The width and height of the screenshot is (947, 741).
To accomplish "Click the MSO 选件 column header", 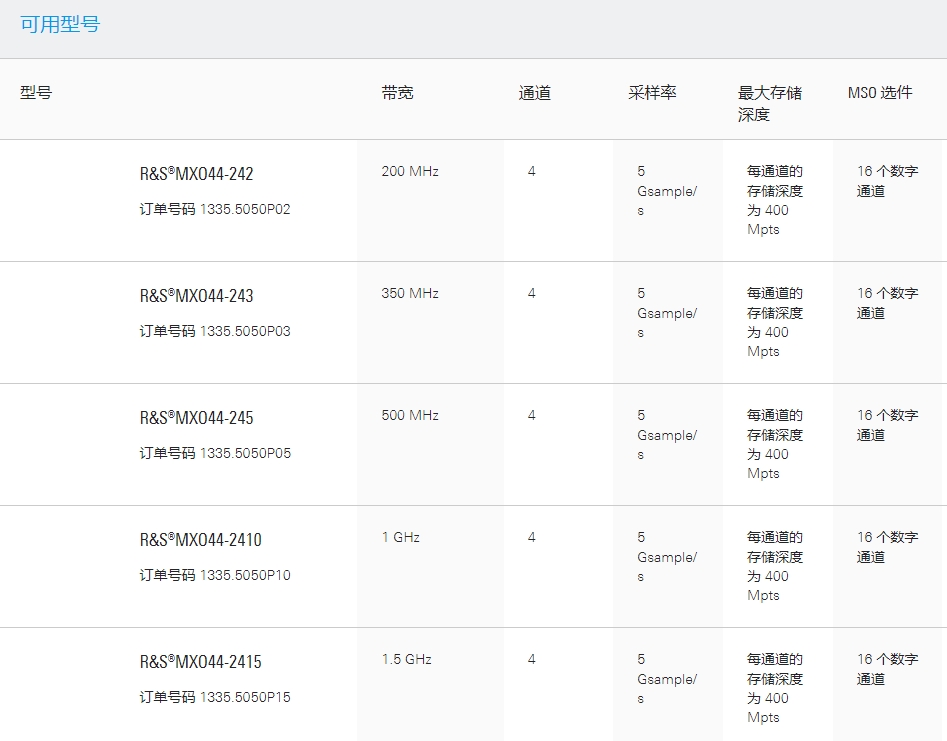I will [x=880, y=92].
